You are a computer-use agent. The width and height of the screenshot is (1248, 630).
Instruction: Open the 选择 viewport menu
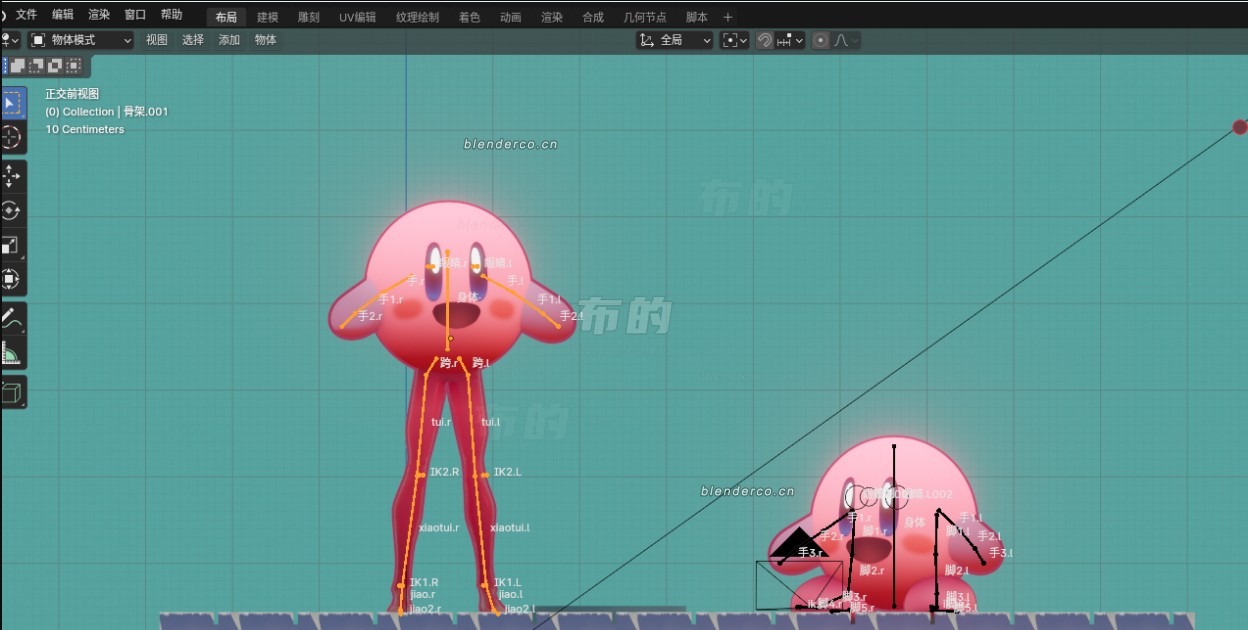click(193, 40)
